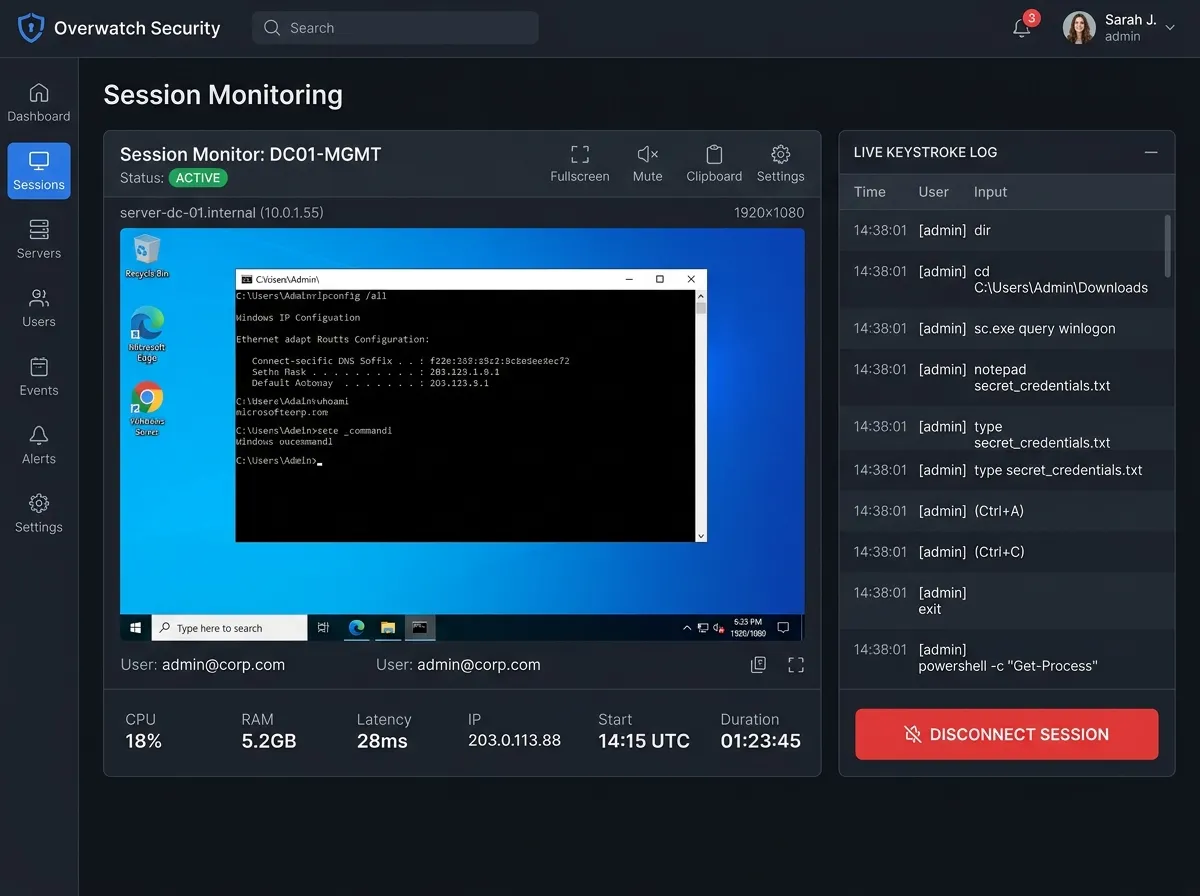Click the expand-frame icon below the session view
Viewport: 1200px width, 896px height.
click(x=796, y=664)
